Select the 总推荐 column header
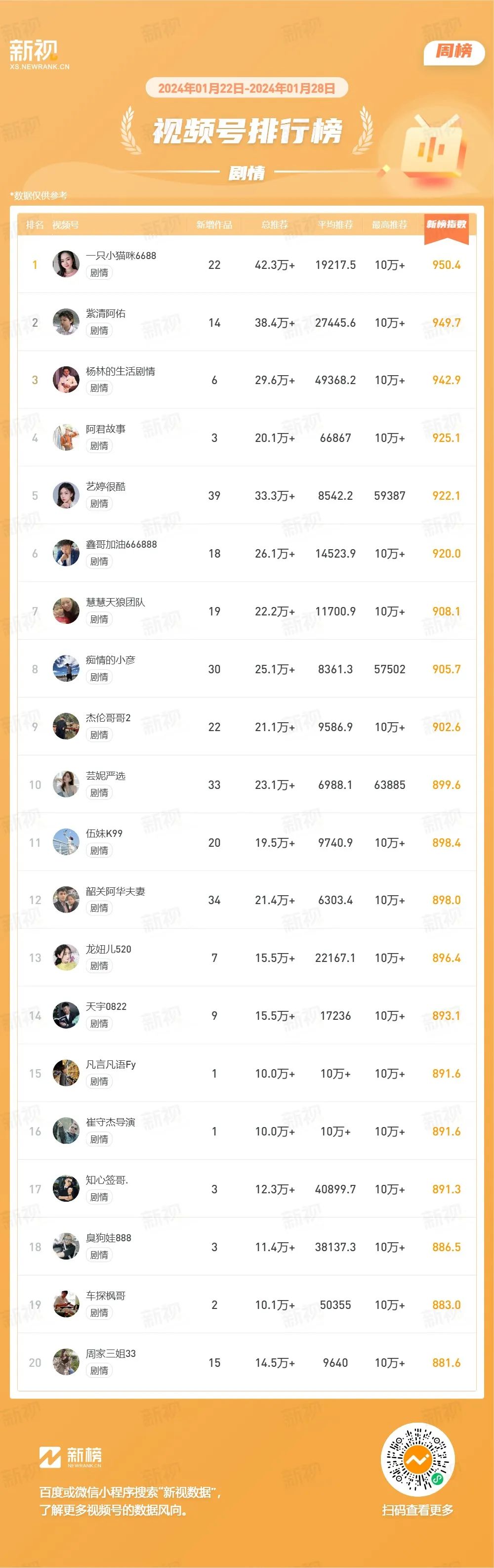This screenshot has height=1568, width=494. [274, 224]
